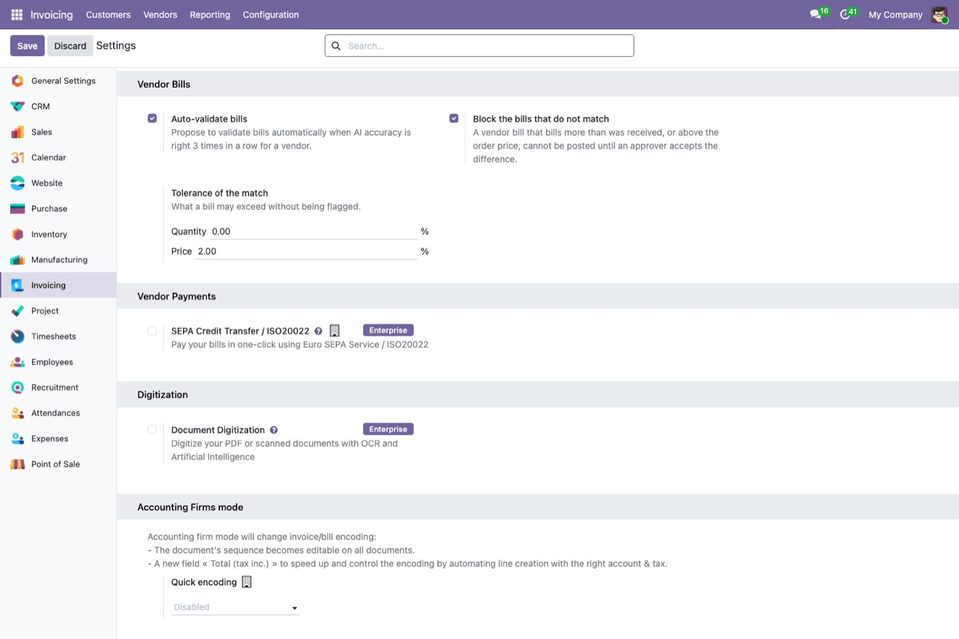Viewport: 959px width, 639px height.
Task: Click the Document Digitization Enterprise badge
Action: click(x=388, y=429)
